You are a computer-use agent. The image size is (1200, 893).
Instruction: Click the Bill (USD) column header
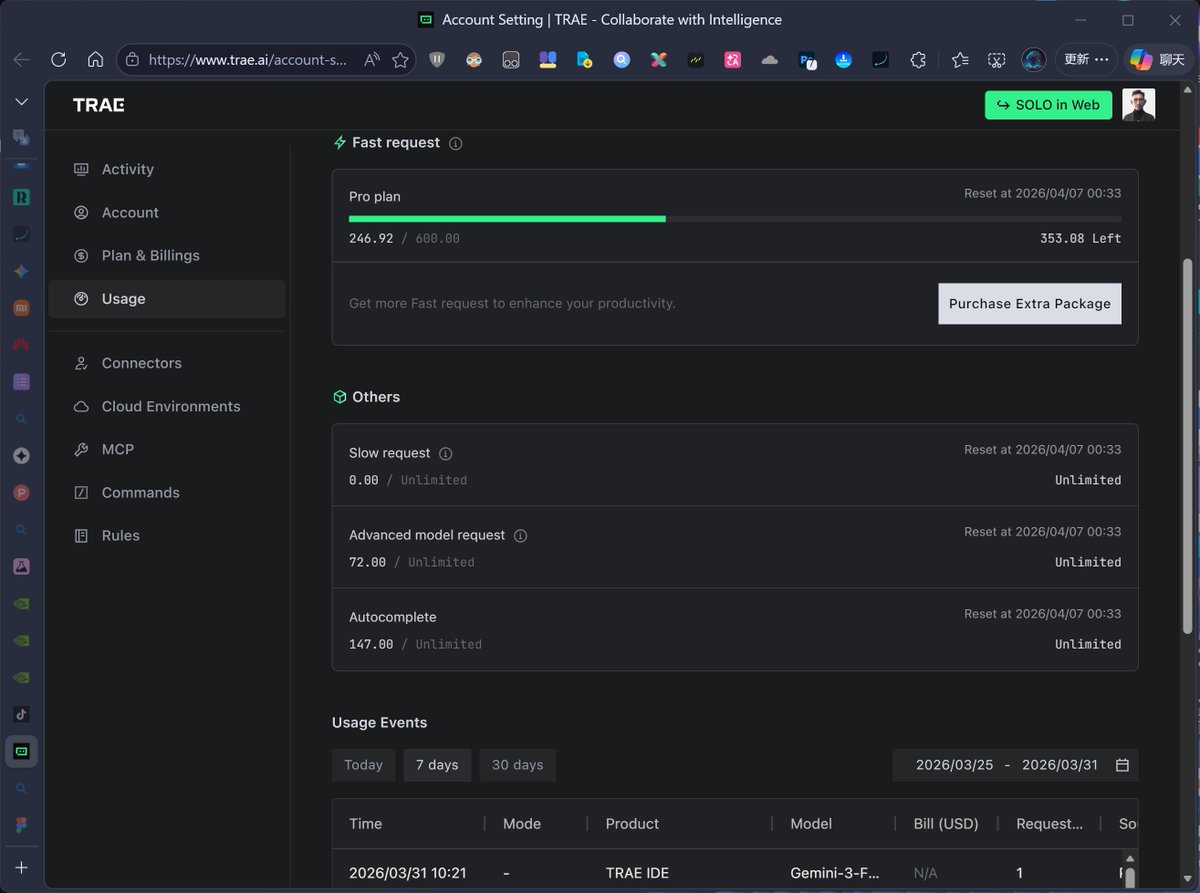[x=946, y=823]
